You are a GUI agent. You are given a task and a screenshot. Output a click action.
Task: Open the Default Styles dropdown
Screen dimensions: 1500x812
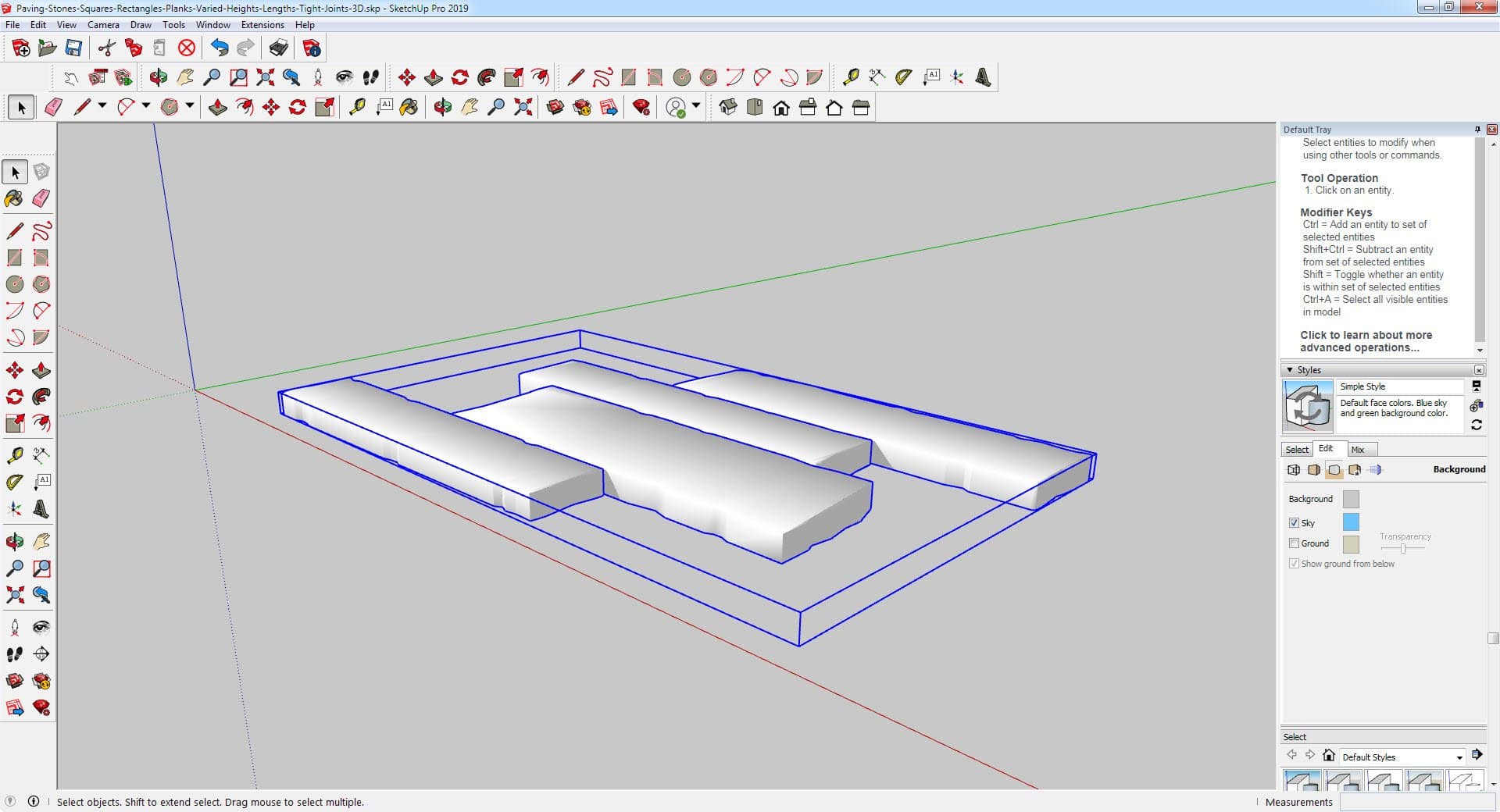click(1459, 757)
